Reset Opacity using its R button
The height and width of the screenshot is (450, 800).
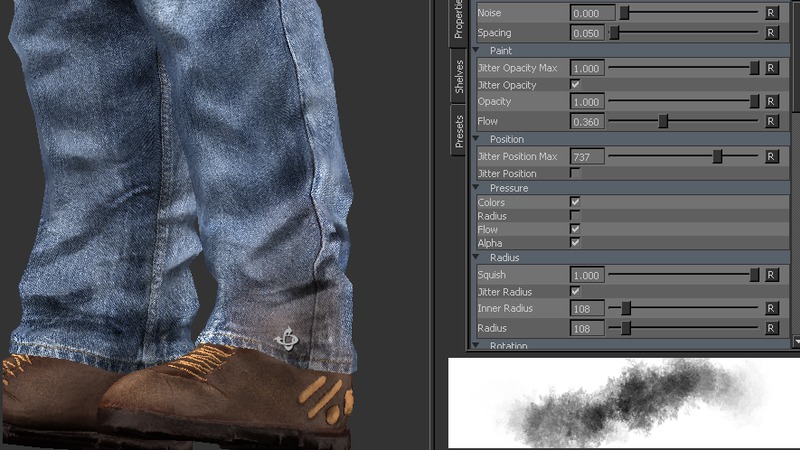point(771,102)
